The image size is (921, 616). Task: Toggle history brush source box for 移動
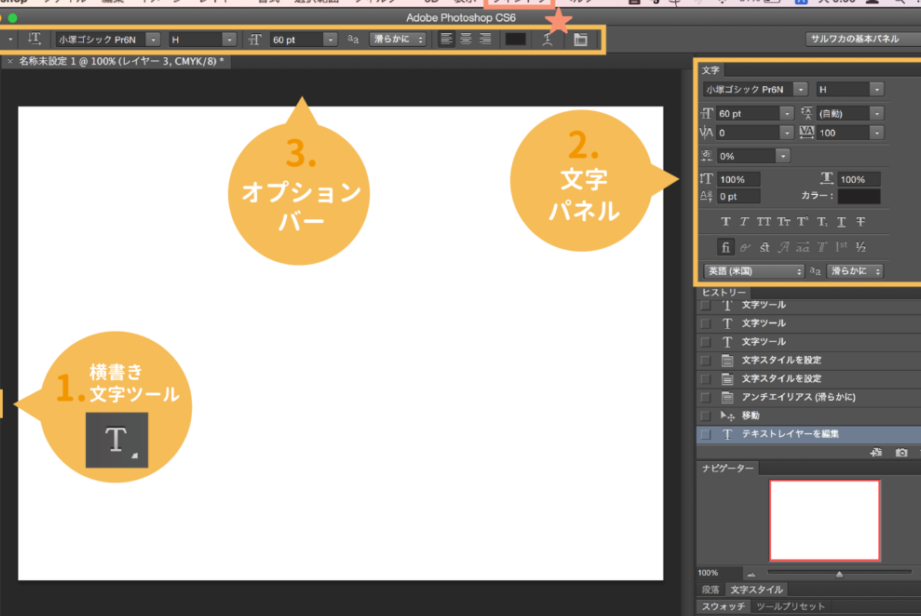point(706,416)
